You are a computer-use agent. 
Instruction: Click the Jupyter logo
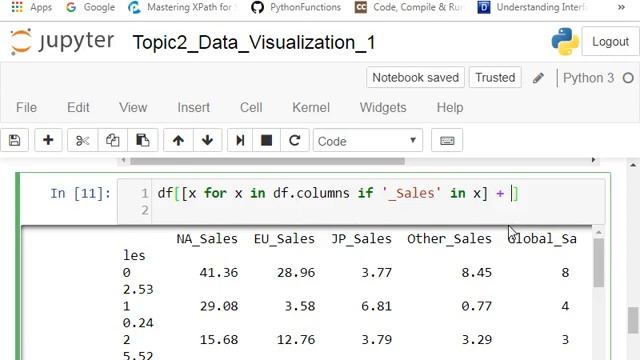coord(62,42)
